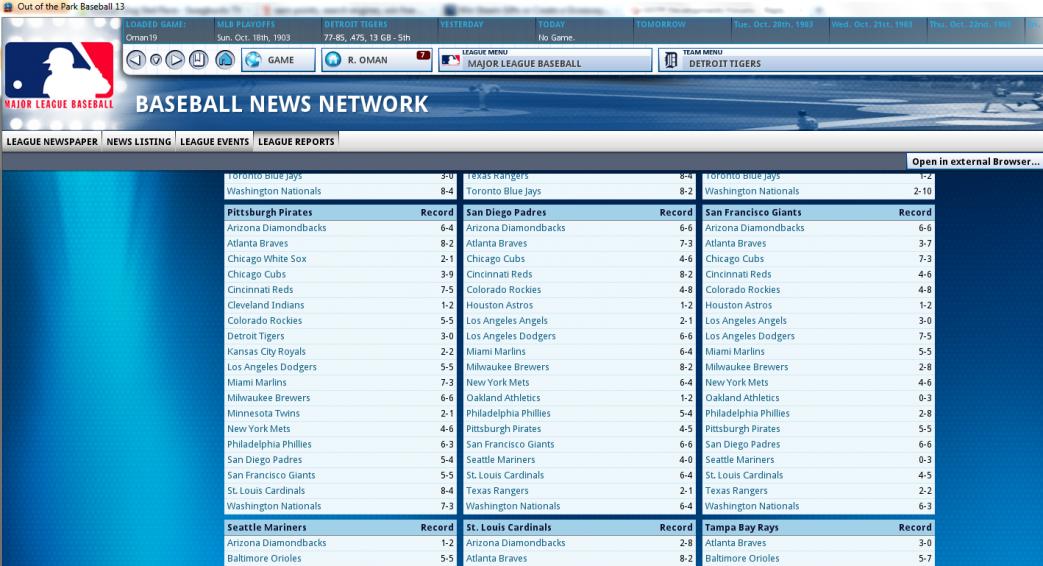1043x566 pixels.
Task: Select the Tue. Oct. 20th, 1903 schedule day
Action: click(x=779, y=31)
